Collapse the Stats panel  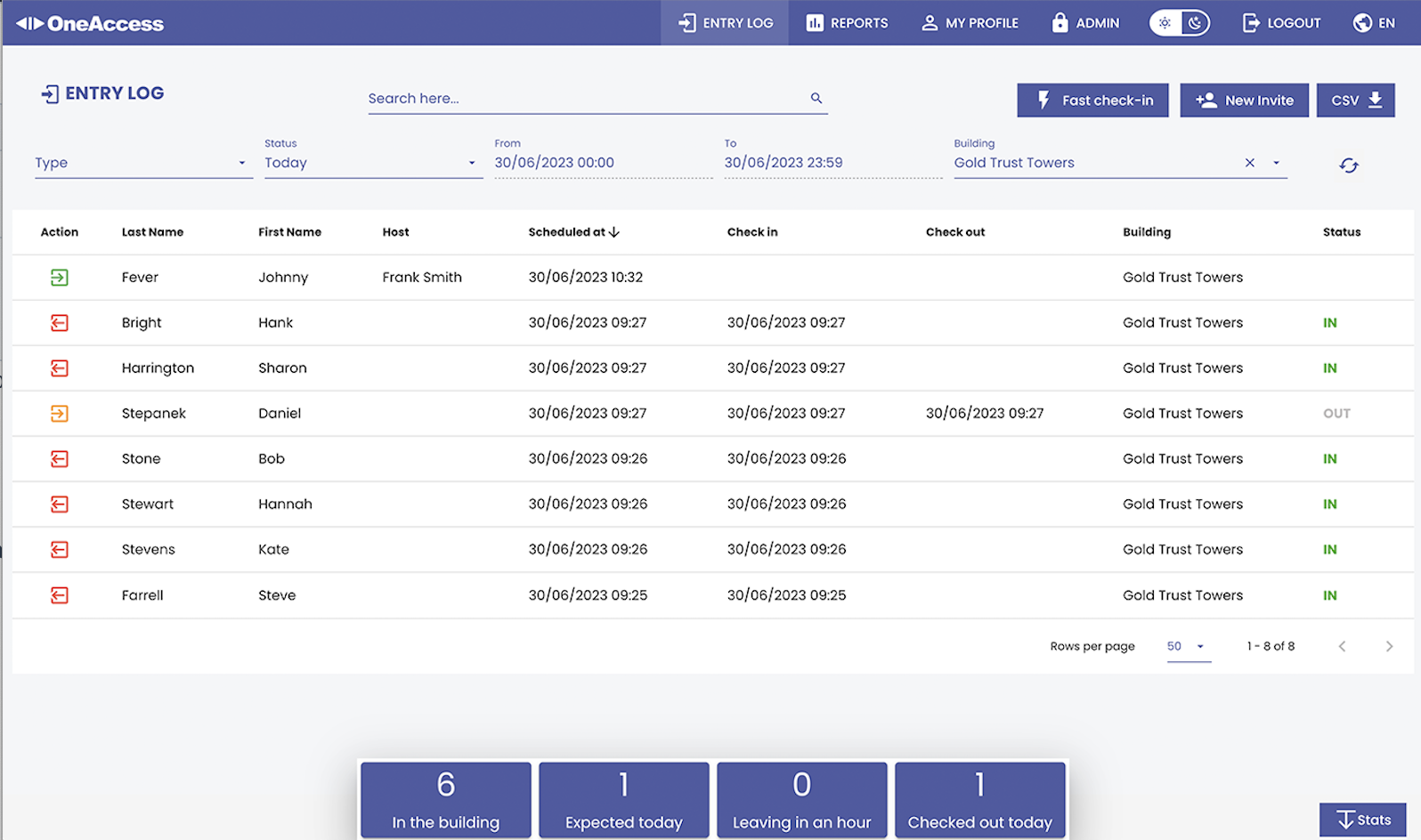click(1362, 820)
